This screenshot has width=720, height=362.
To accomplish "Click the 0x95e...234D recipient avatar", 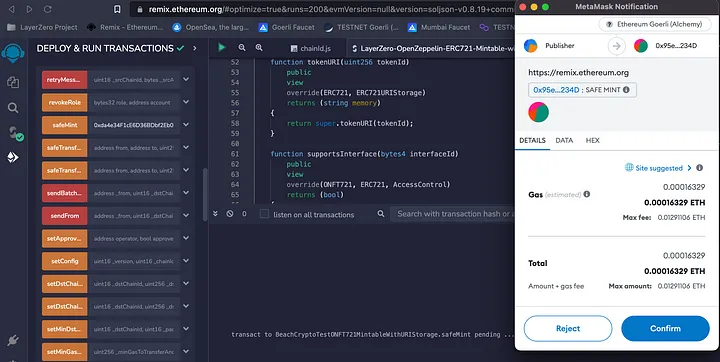I will [x=641, y=45].
